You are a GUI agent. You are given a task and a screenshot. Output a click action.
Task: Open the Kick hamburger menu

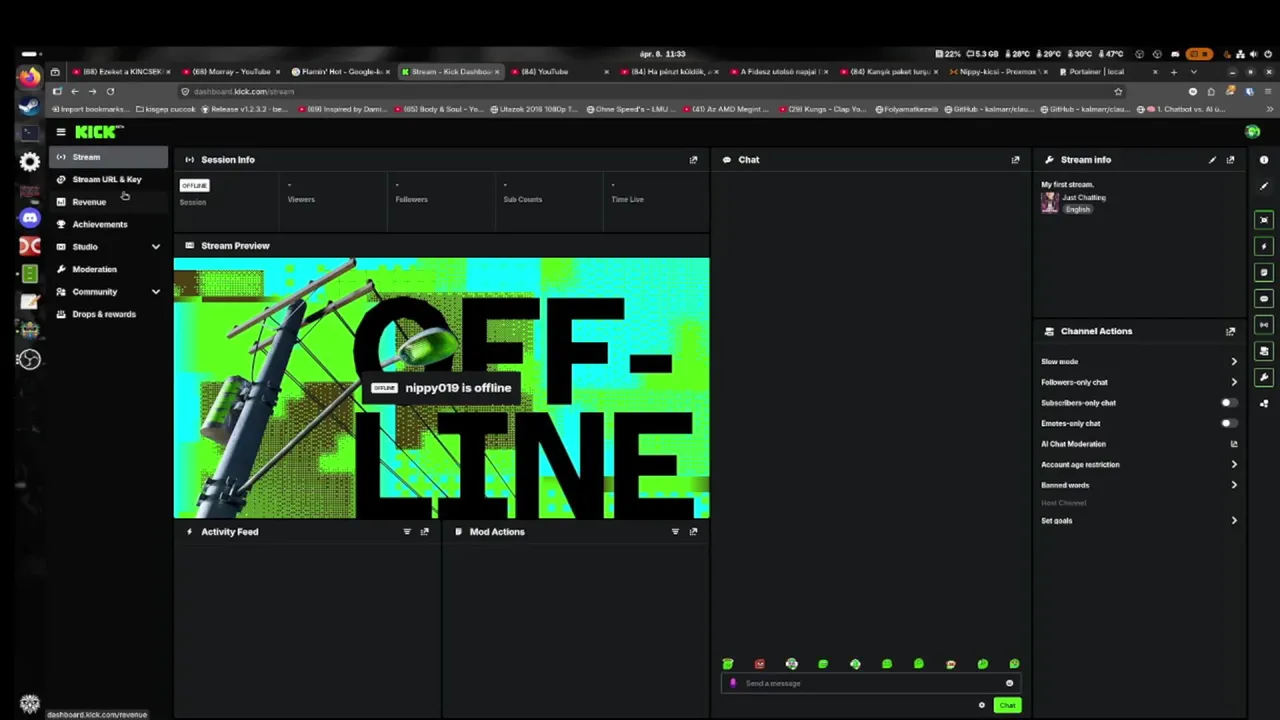tap(61, 132)
